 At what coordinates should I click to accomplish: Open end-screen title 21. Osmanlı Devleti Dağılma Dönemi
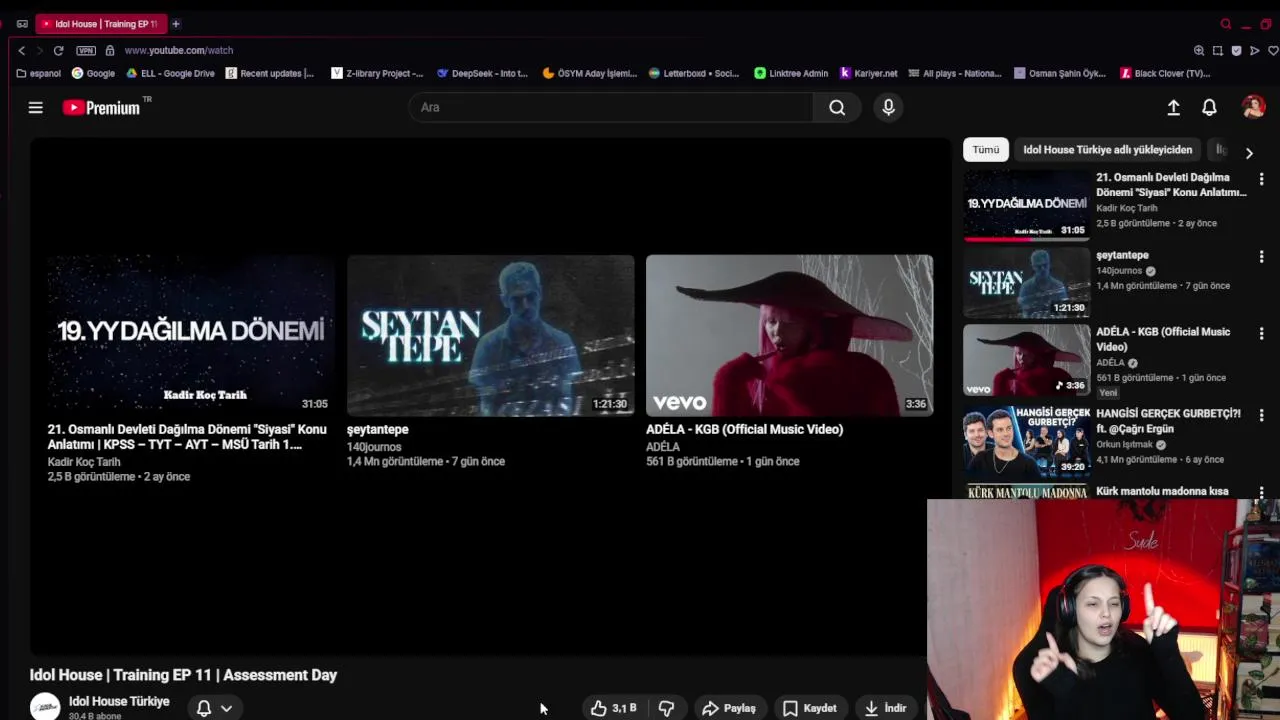click(187, 437)
